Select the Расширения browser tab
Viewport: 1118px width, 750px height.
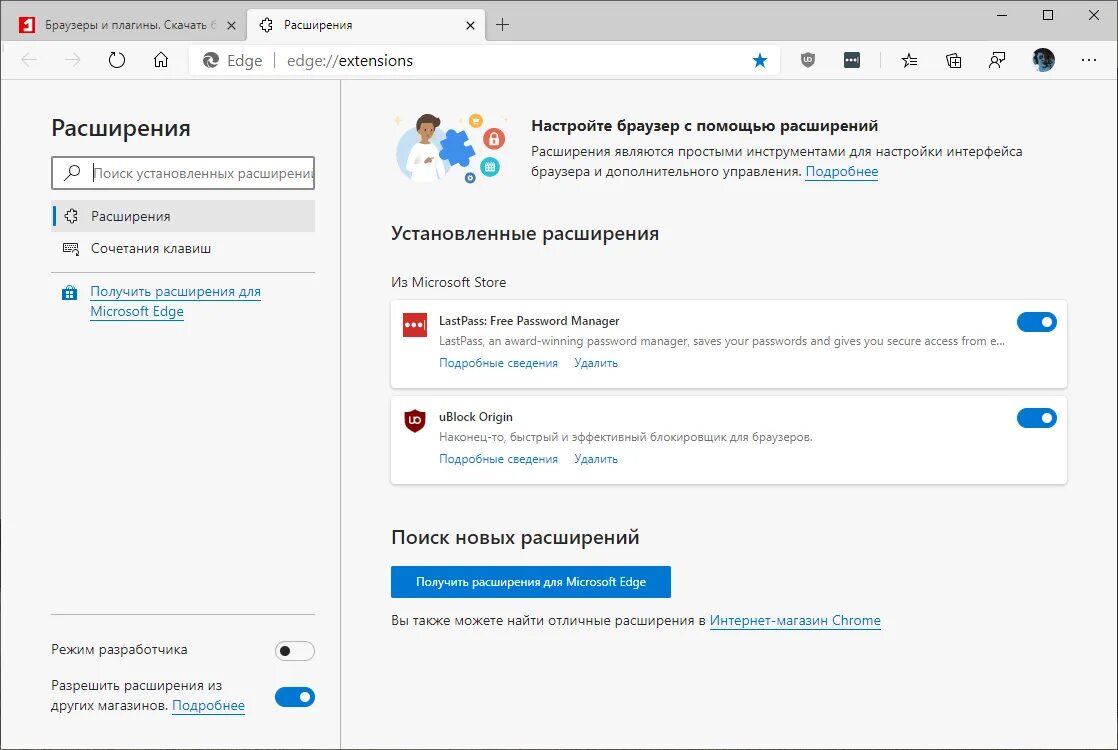[366, 25]
